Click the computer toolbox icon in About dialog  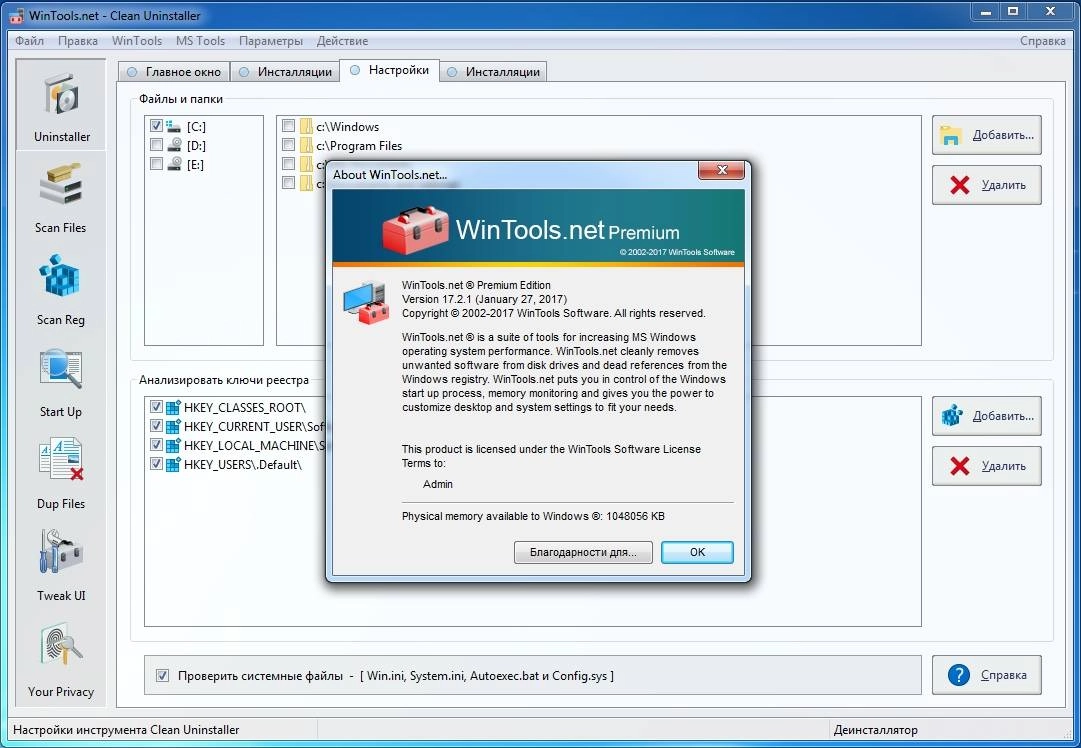coord(365,301)
